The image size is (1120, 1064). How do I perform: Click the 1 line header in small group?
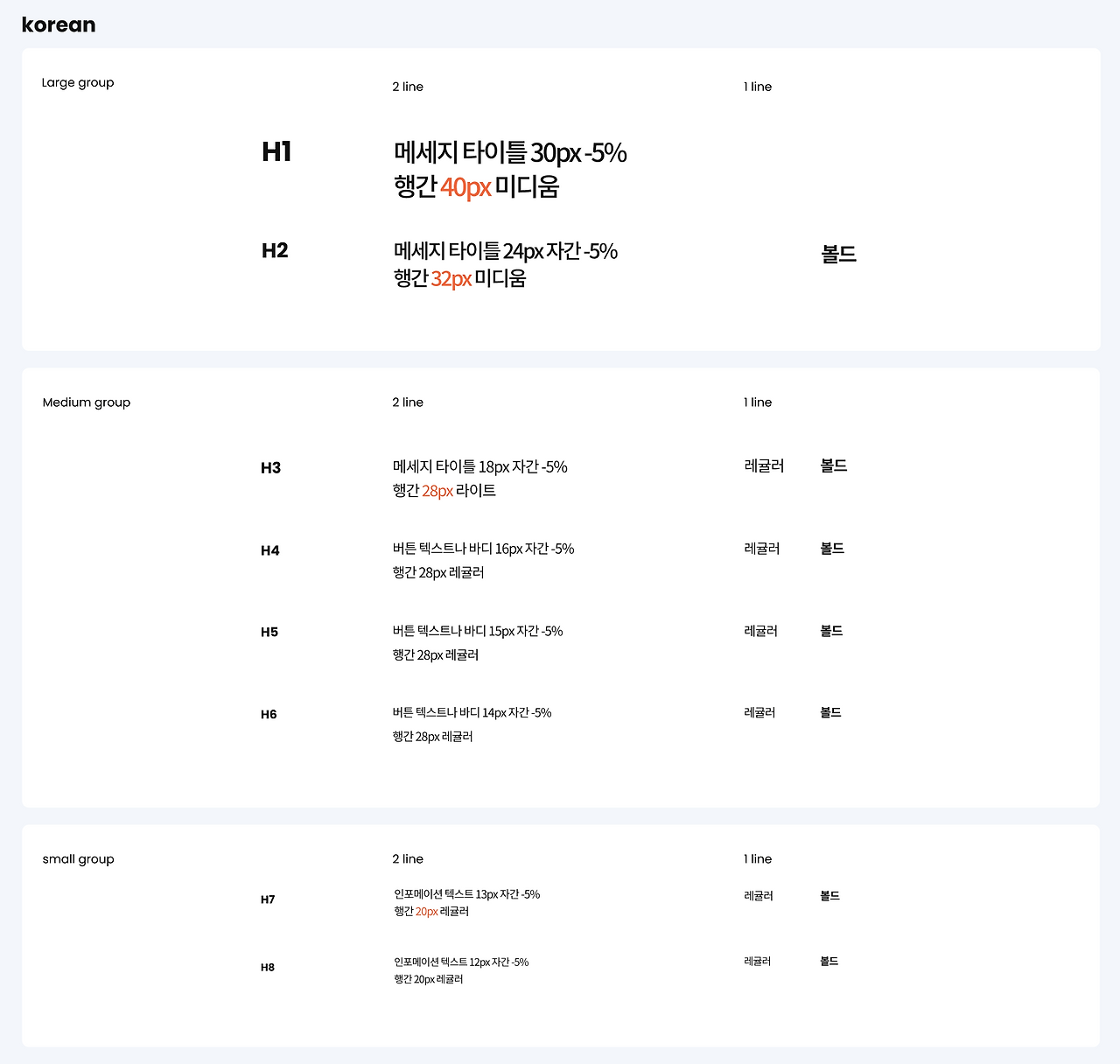[x=758, y=859]
